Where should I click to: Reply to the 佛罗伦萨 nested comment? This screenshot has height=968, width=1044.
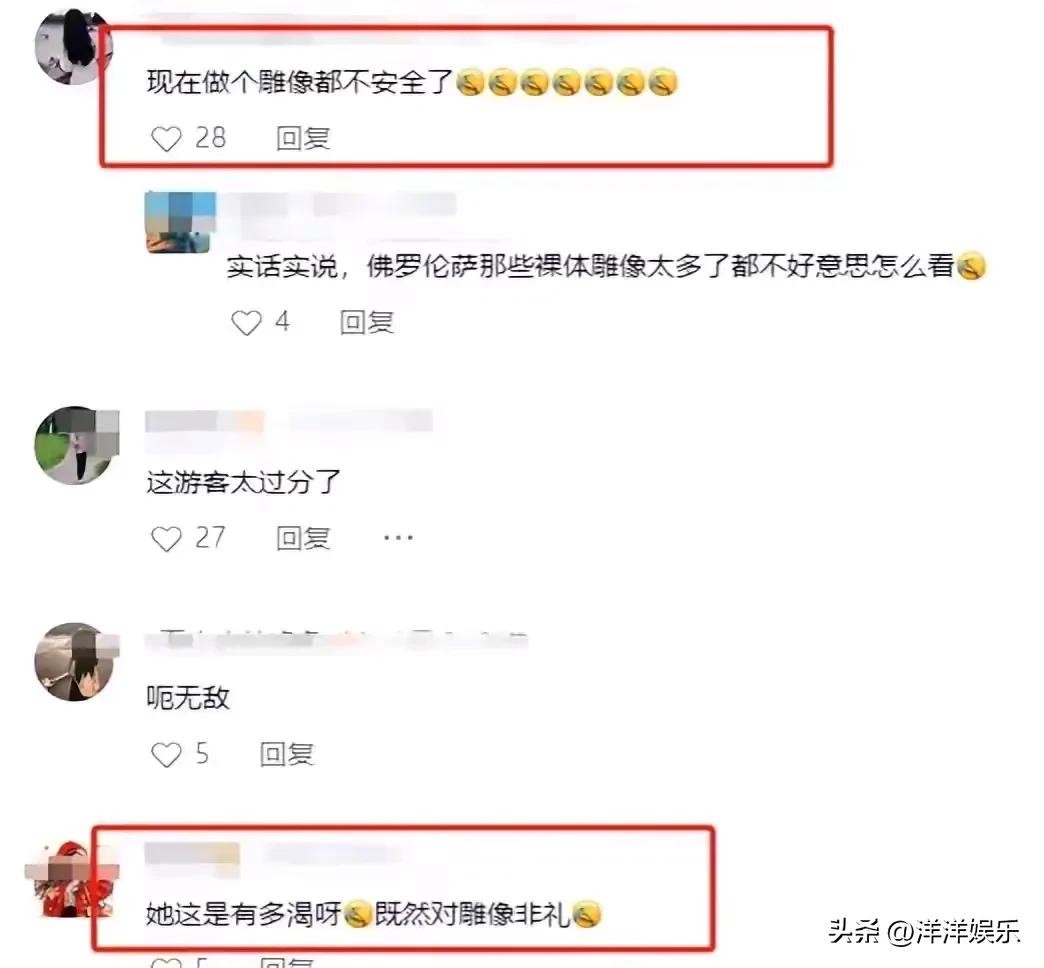(x=367, y=323)
